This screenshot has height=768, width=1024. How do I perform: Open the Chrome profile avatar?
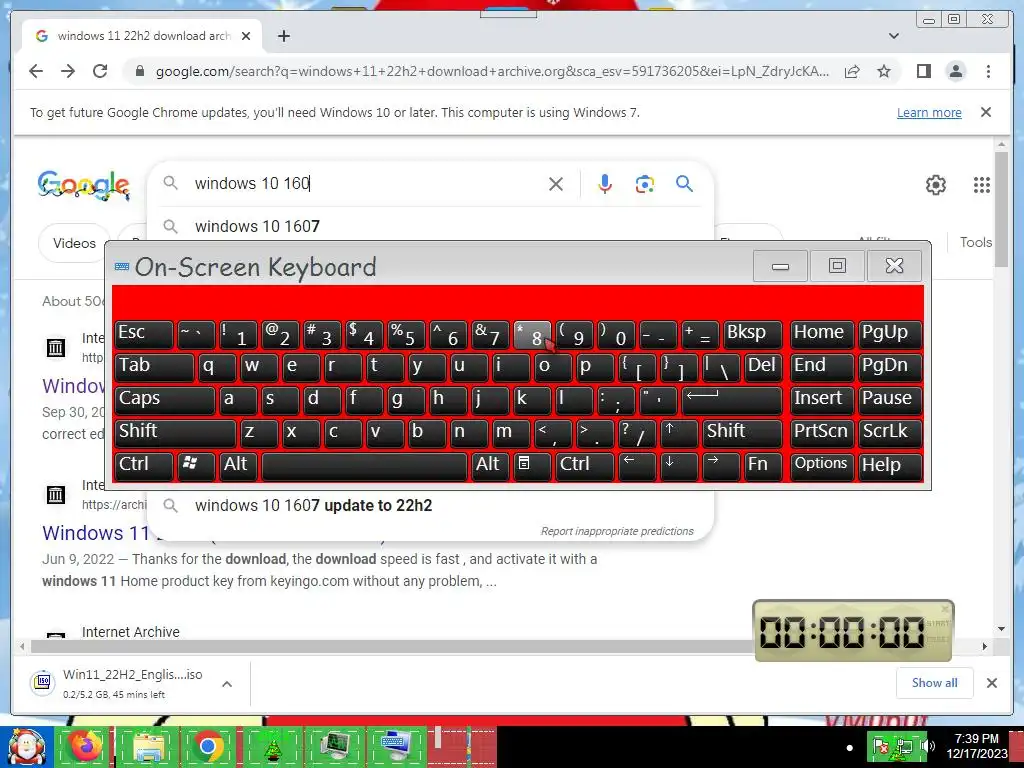point(955,71)
